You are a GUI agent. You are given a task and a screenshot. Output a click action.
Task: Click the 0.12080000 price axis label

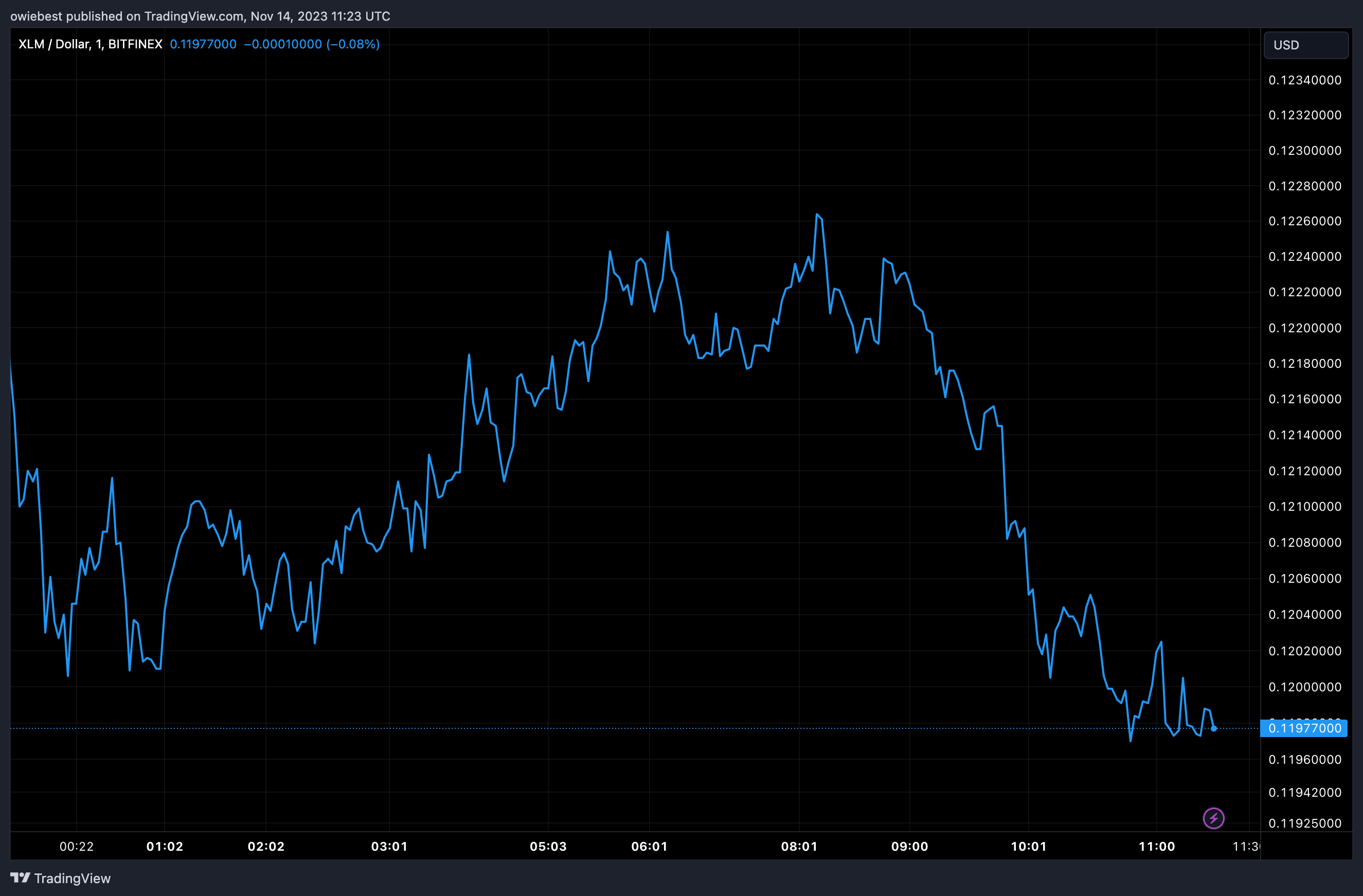[x=1305, y=543]
